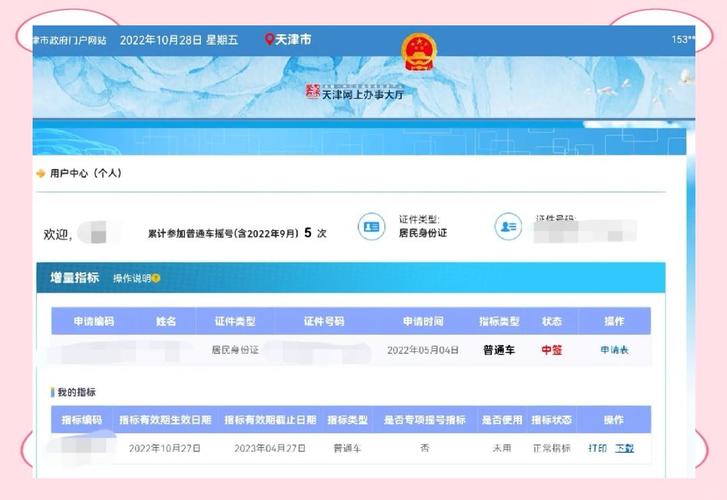
Task: Open the 天津市政府门户网站 link
Action: [70, 40]
